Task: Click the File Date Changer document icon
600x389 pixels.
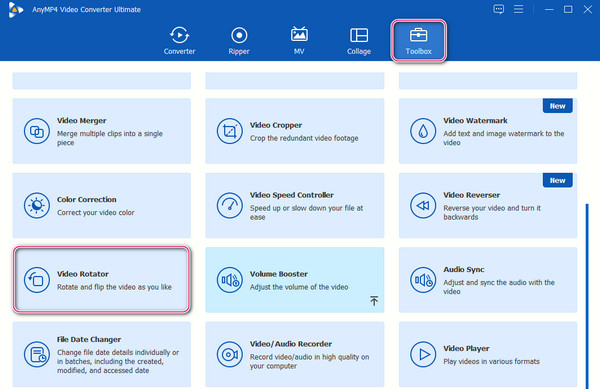Action: (37, 355)
